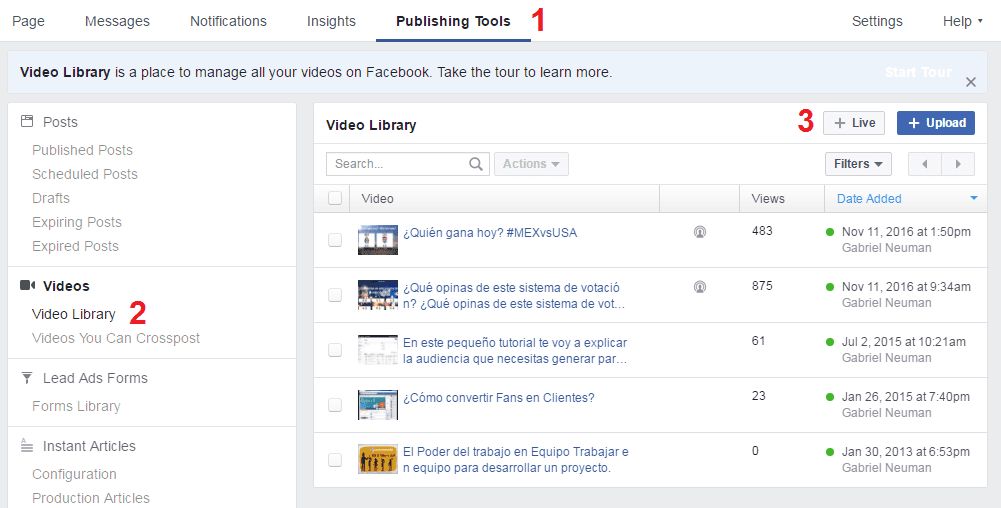Image resolution: width=1001 pixels, height=508 pixels.
Task: Click the Videos camera icon in sidebar
Action: point(27,286)
